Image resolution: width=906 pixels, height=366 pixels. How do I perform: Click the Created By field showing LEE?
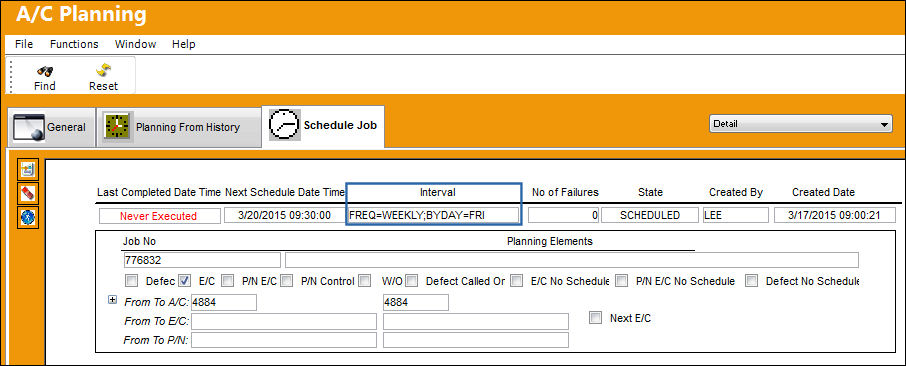click(736, 215)
